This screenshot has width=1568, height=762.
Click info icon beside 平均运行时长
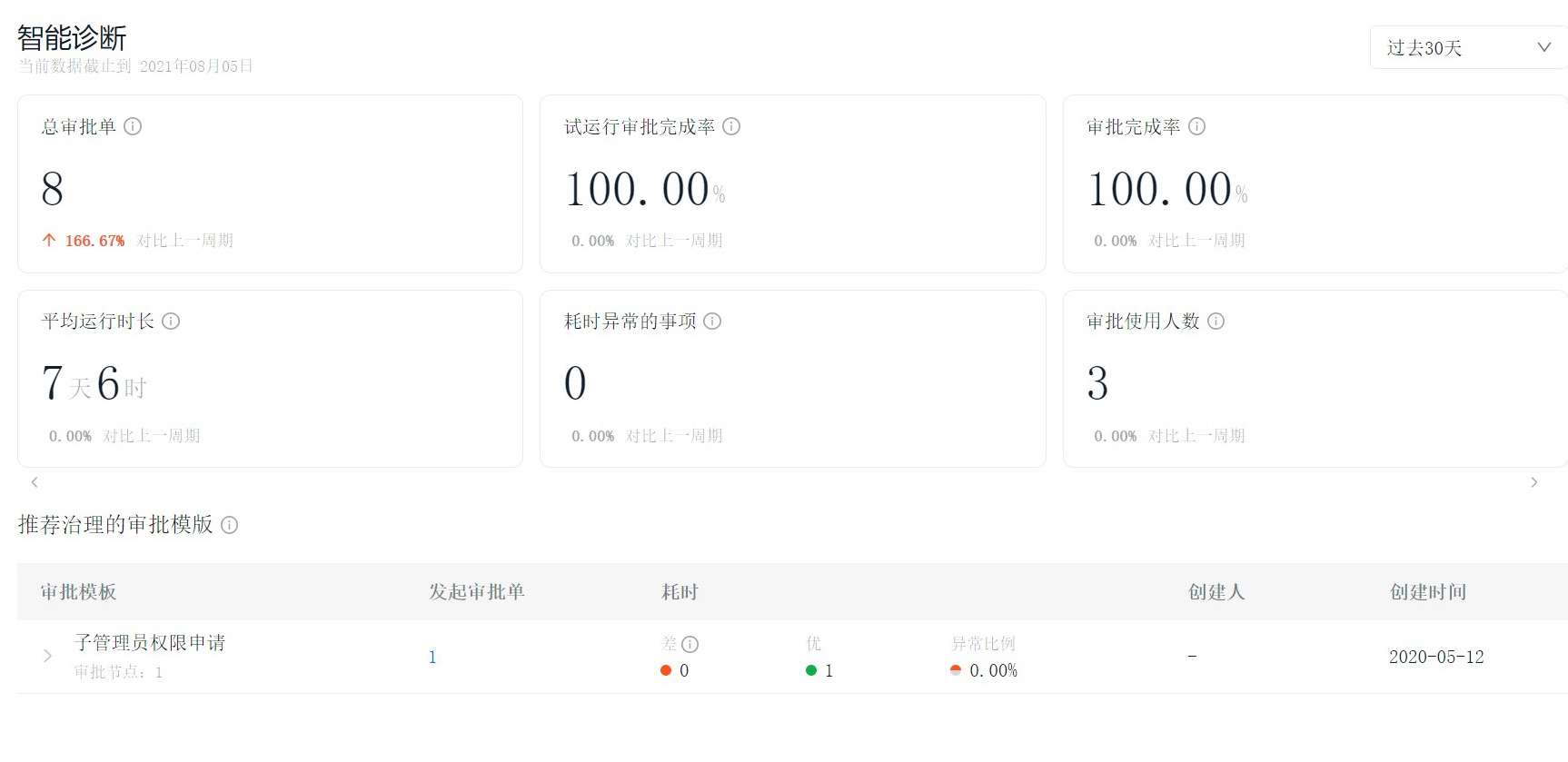(171, 321)
